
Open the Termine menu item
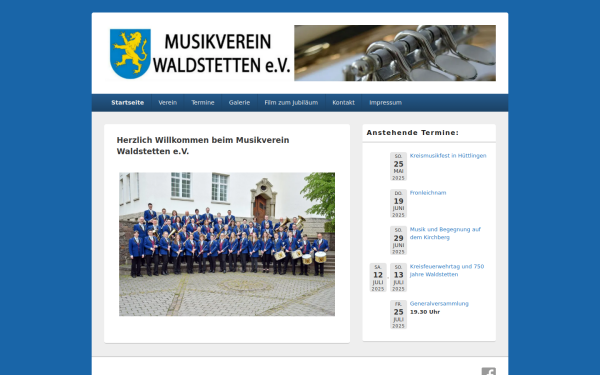pos(203,103)
